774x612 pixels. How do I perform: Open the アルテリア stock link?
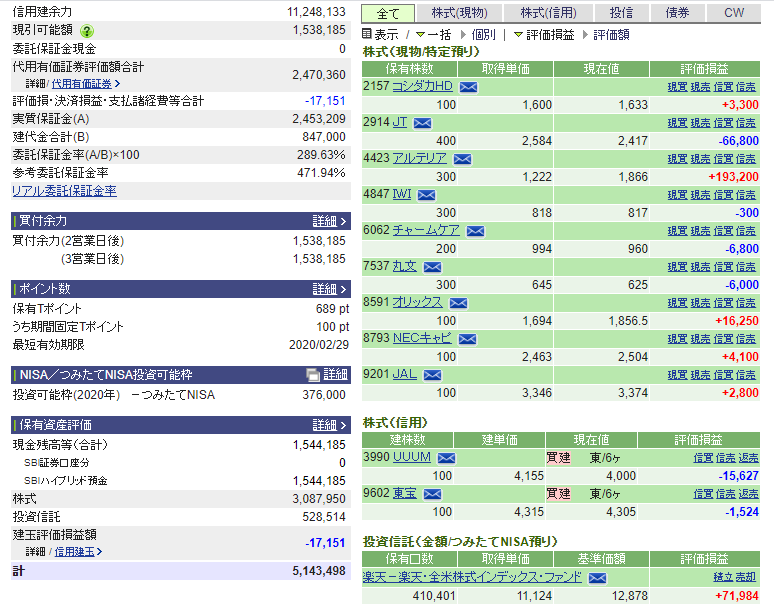419,158
